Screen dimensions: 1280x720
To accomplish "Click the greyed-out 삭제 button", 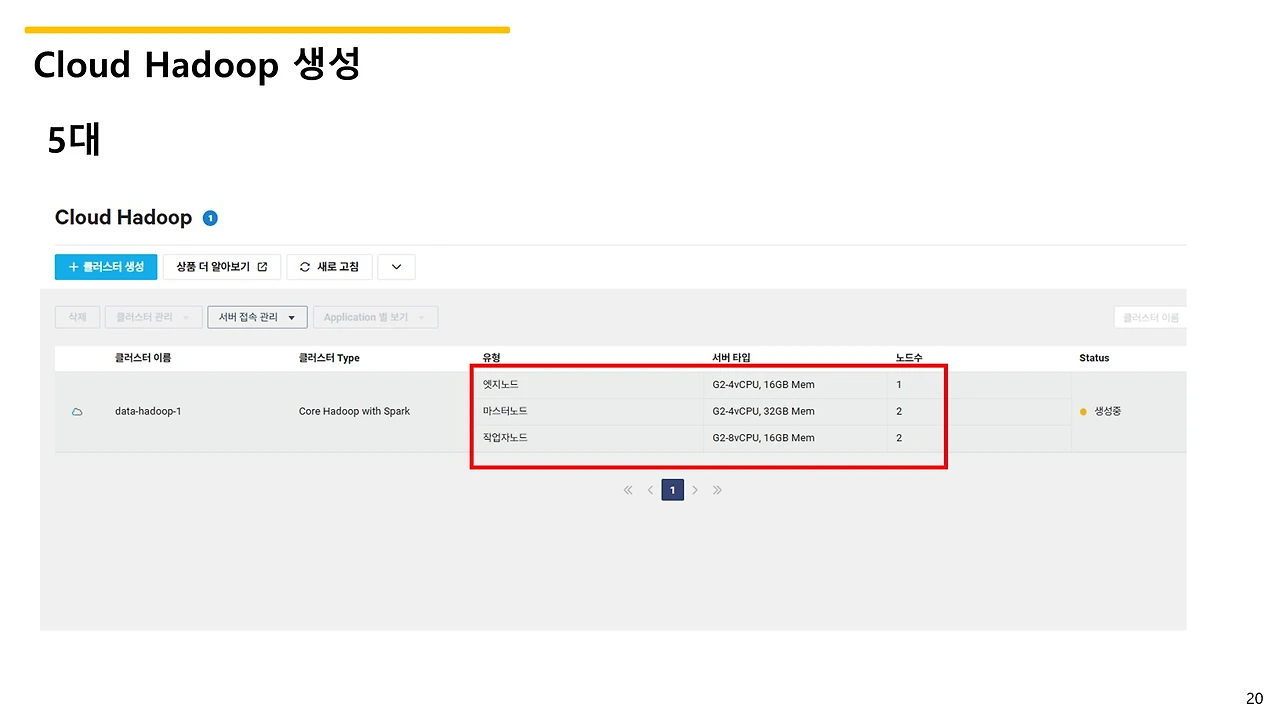I will (77, 317).
